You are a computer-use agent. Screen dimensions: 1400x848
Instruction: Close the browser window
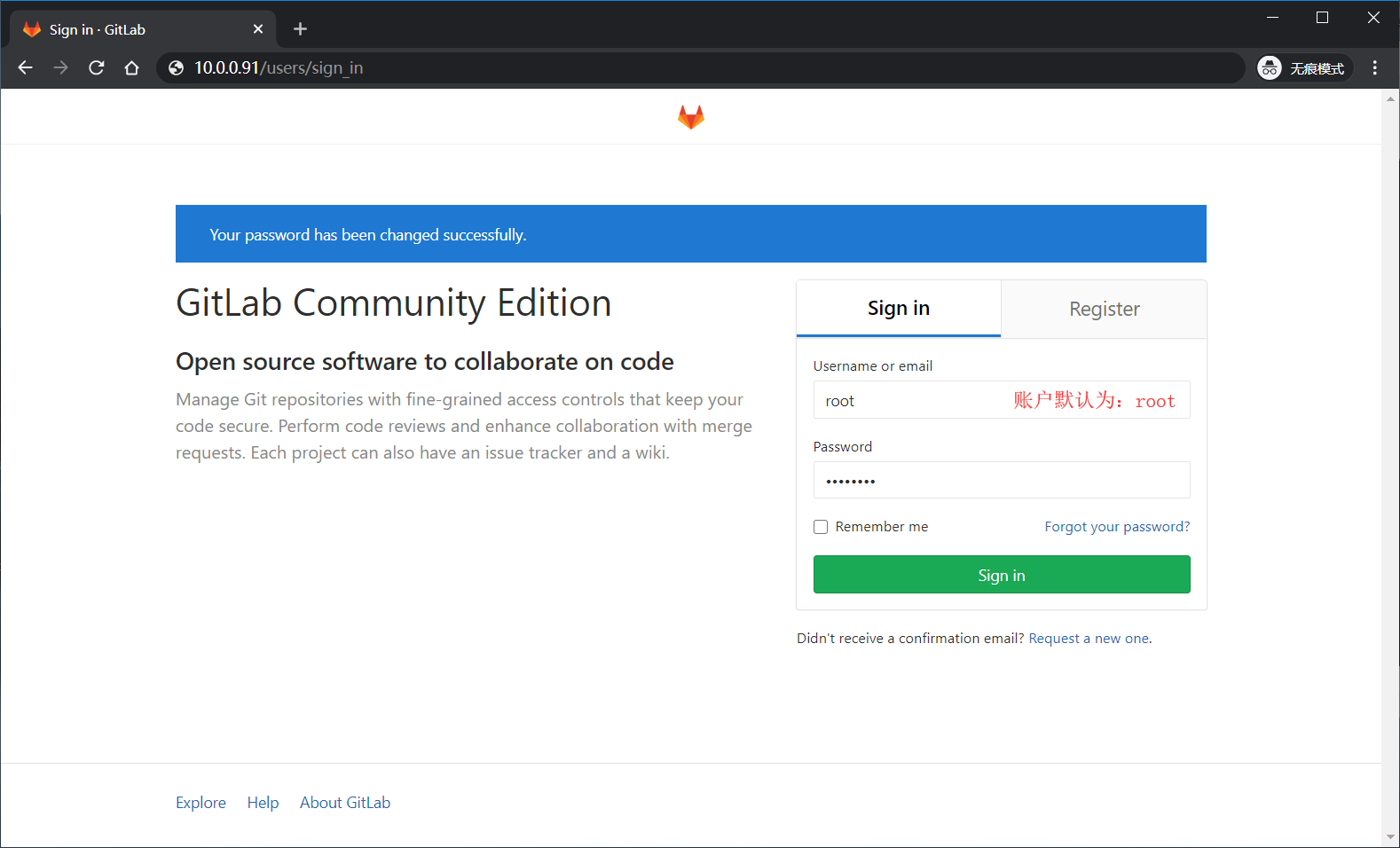click(1373, 17)
